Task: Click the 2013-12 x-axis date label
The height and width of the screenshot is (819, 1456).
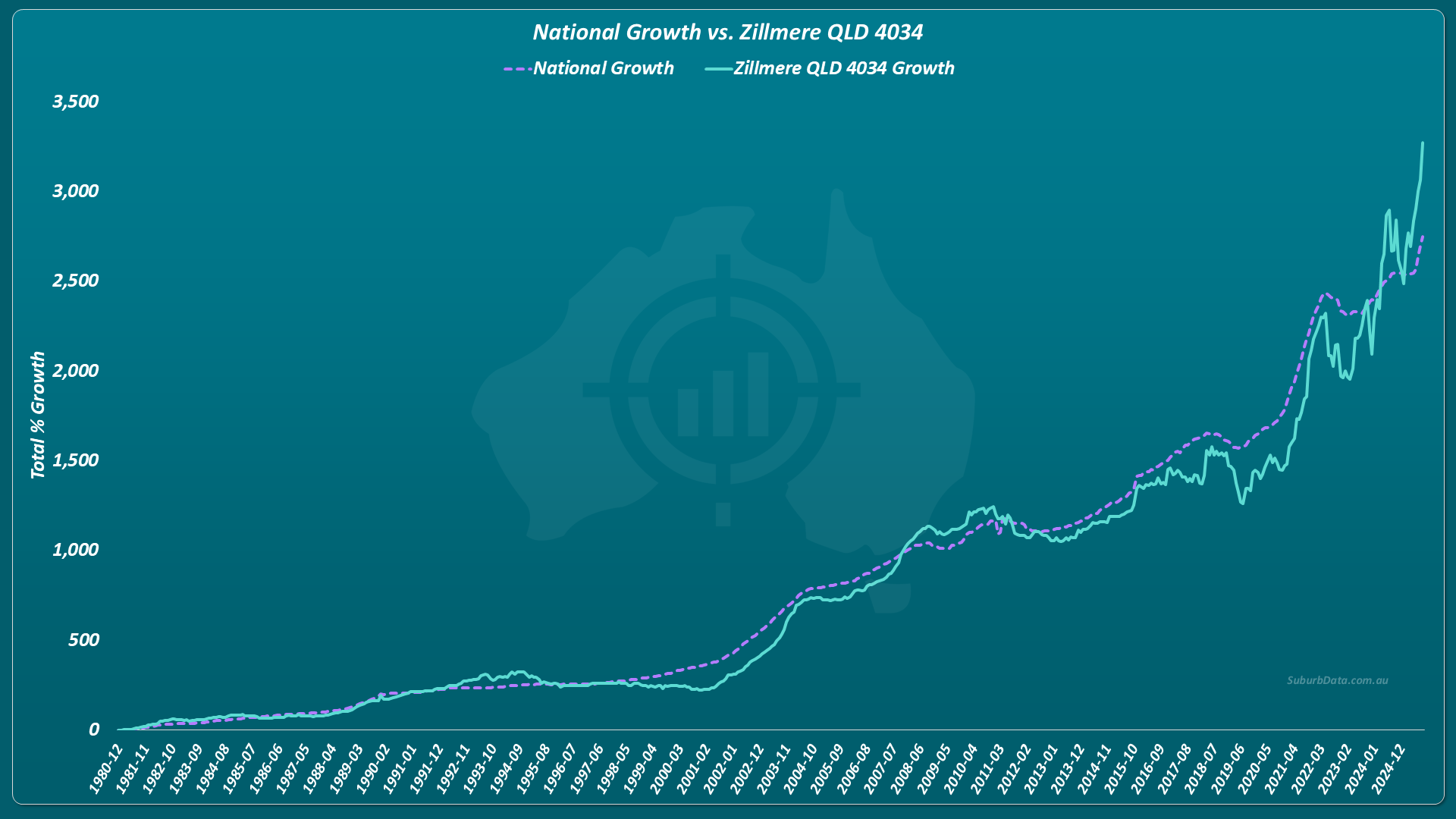Action: click(x=1066, y=768)
